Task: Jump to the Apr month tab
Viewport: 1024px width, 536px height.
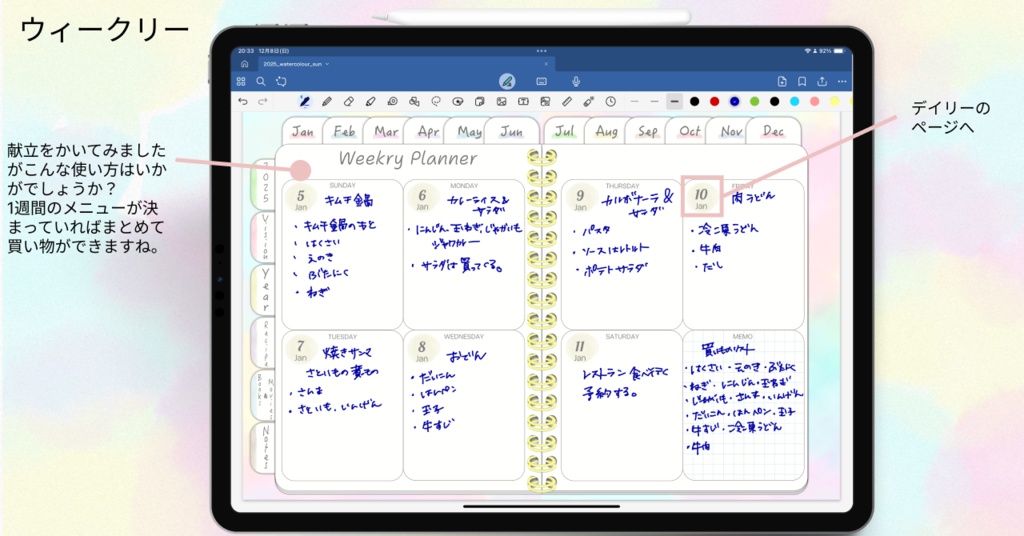Action: (x=428, y=131)
